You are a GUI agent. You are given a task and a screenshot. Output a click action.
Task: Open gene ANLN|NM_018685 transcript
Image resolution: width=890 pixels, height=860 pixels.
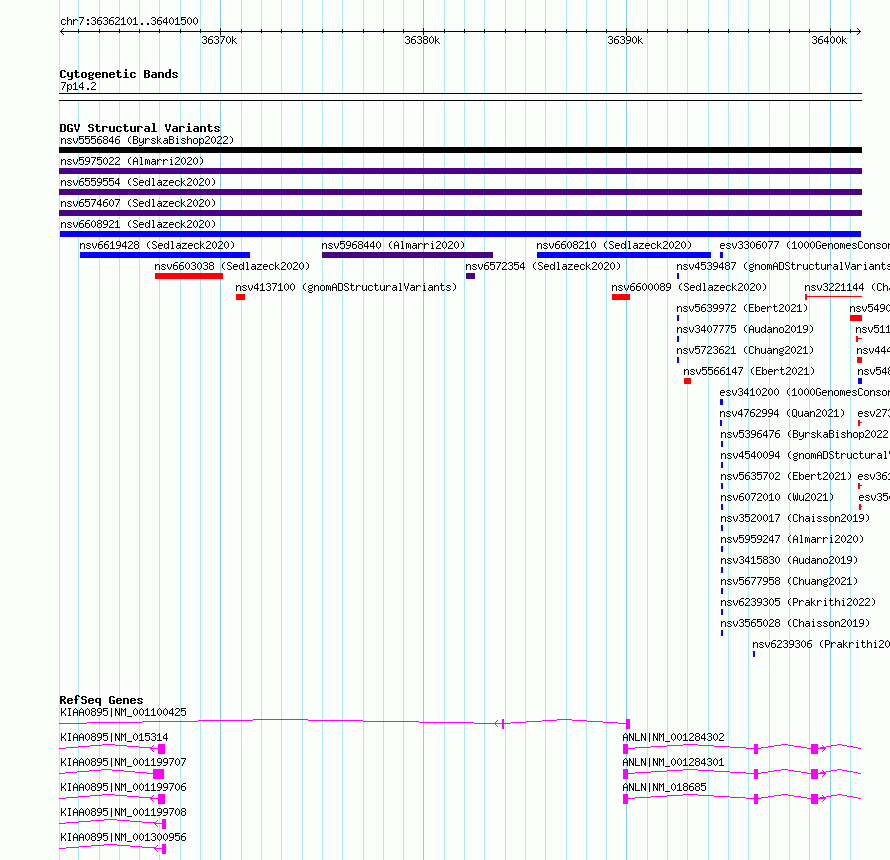664,787
